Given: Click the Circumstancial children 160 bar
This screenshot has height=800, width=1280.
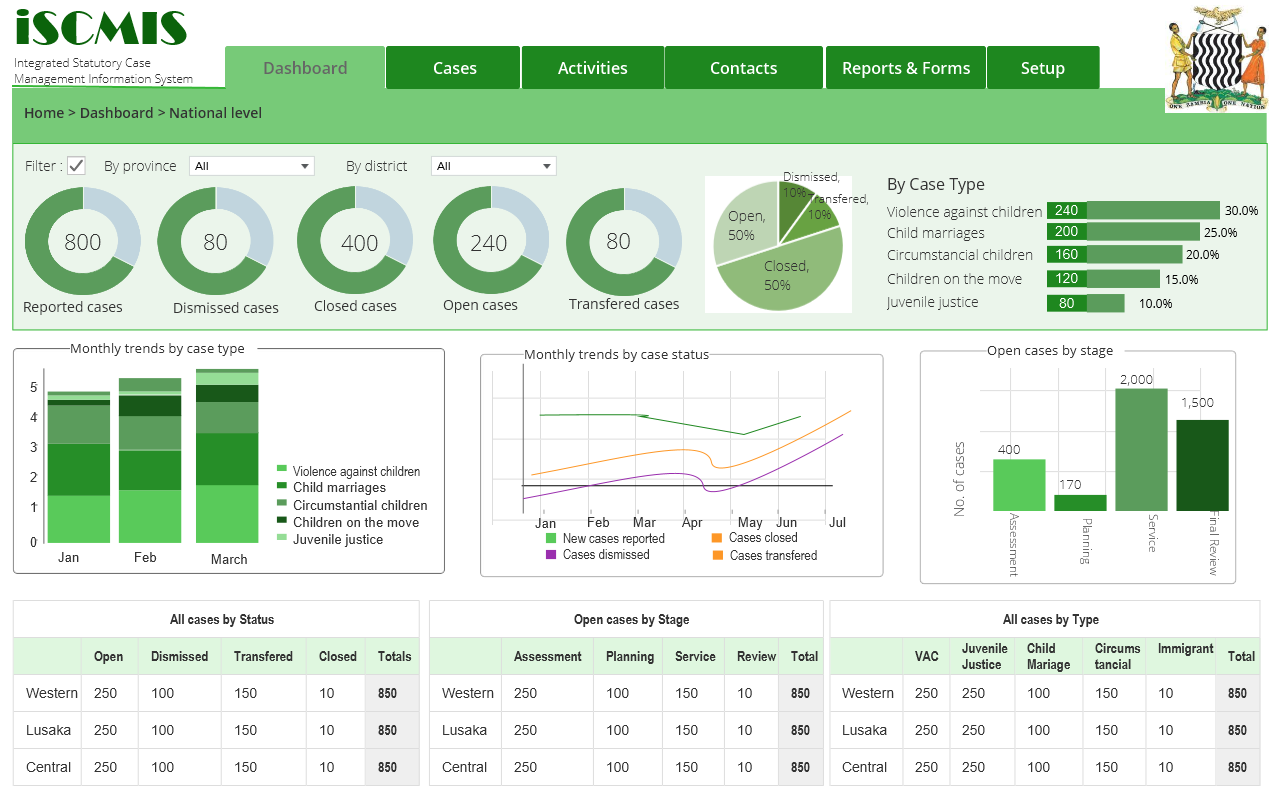Looking at the screenshot, I should point(1114,254).
